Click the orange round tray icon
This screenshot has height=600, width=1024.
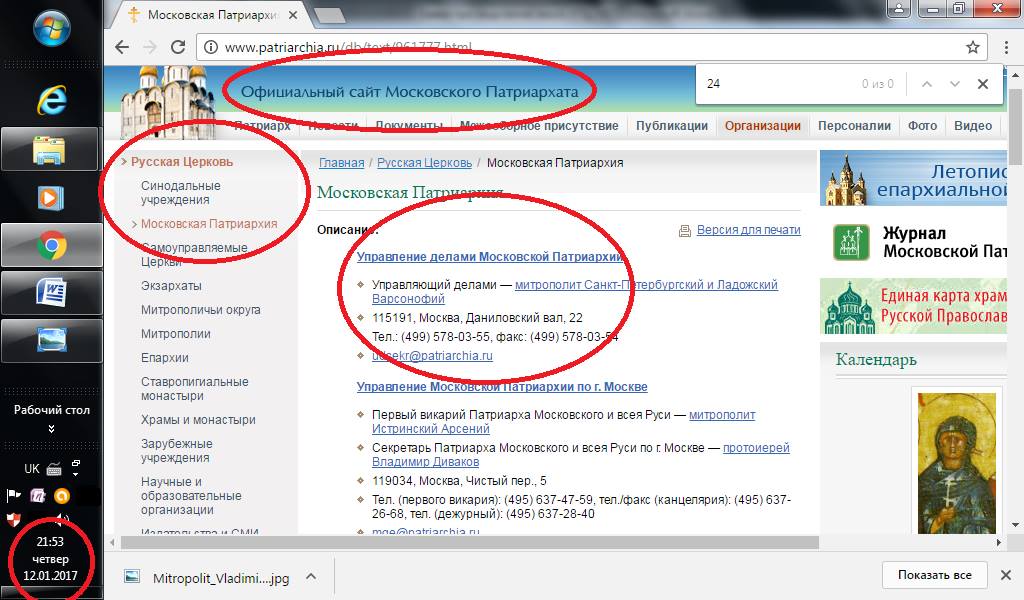(62, 496)
